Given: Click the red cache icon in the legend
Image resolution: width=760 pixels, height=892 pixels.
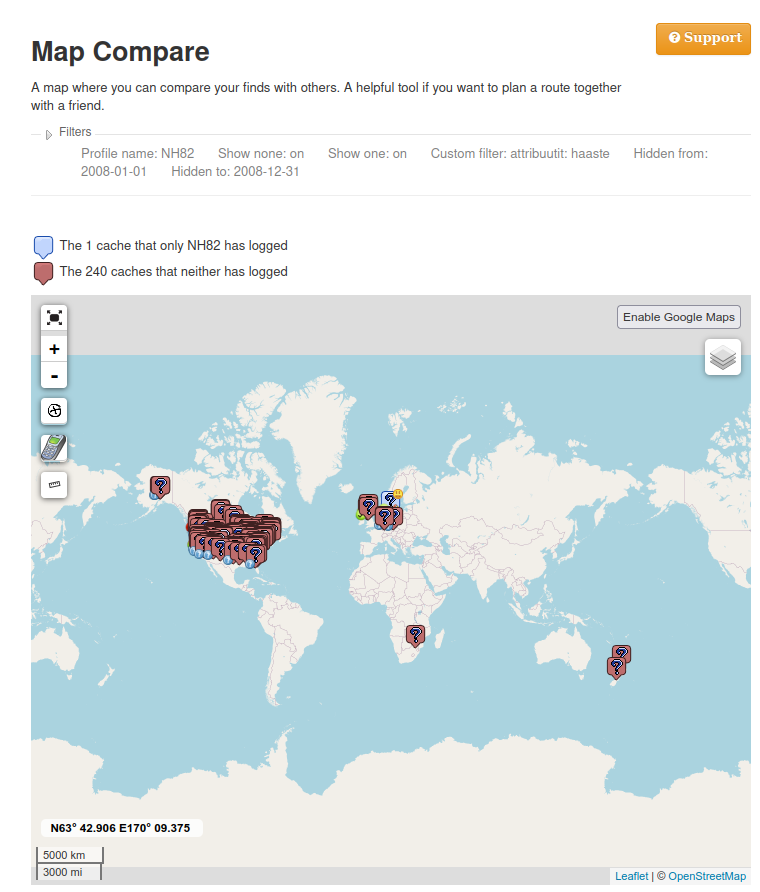Looking at the screenshot, I should [43, 272].
